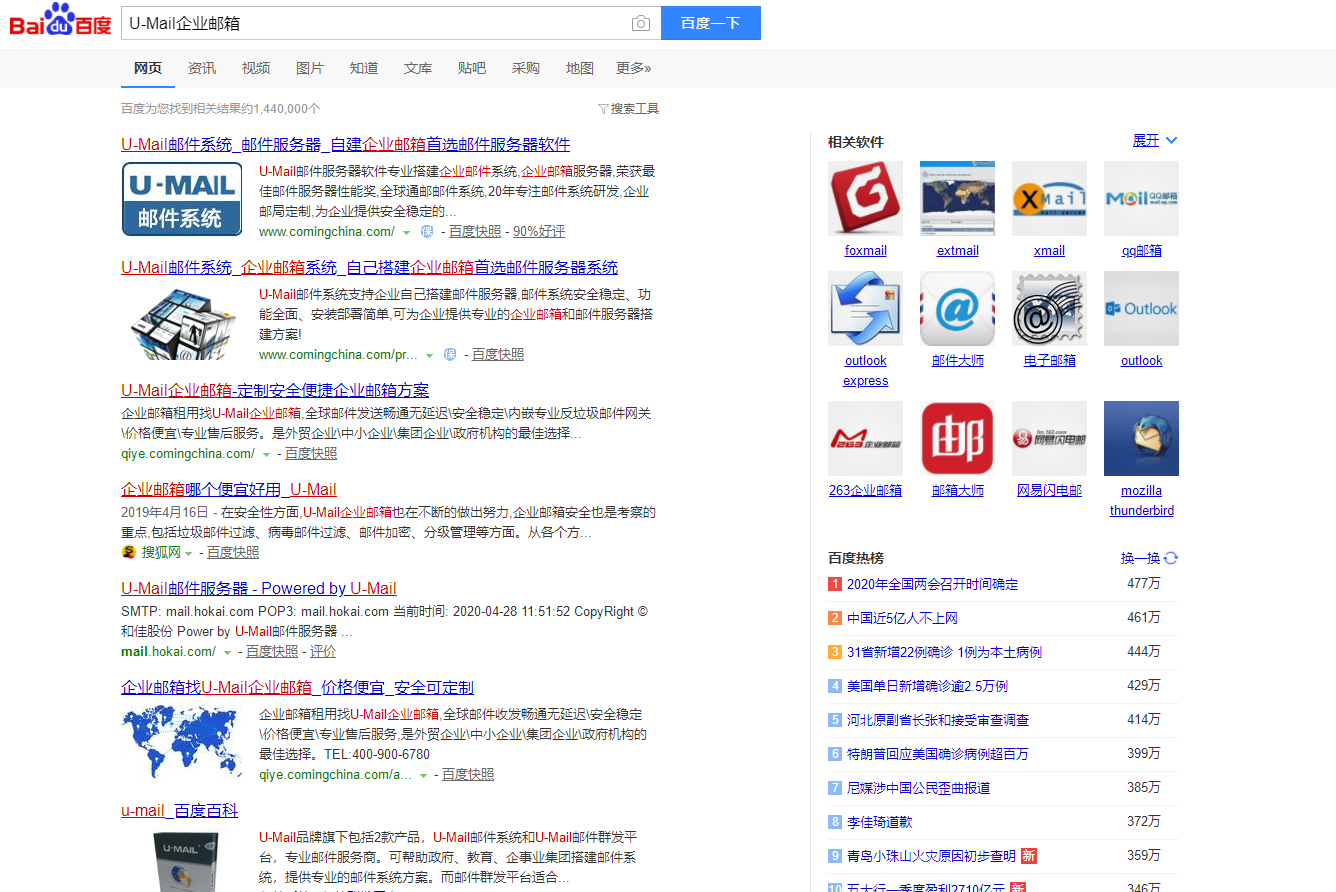Open hot topic 青岛小珠山火灾原因初步查明
1336x892 pixels.
point(931,856)
